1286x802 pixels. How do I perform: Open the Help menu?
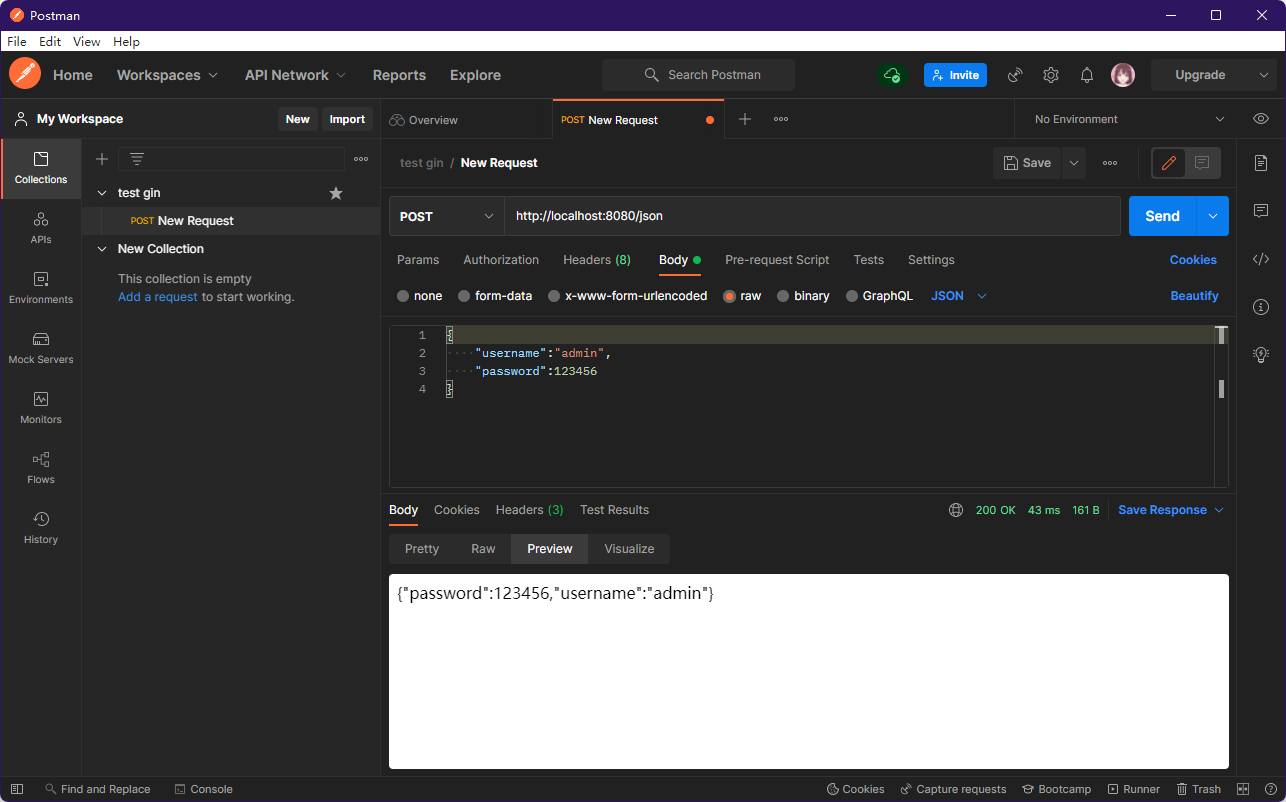[x=126, y=42]
